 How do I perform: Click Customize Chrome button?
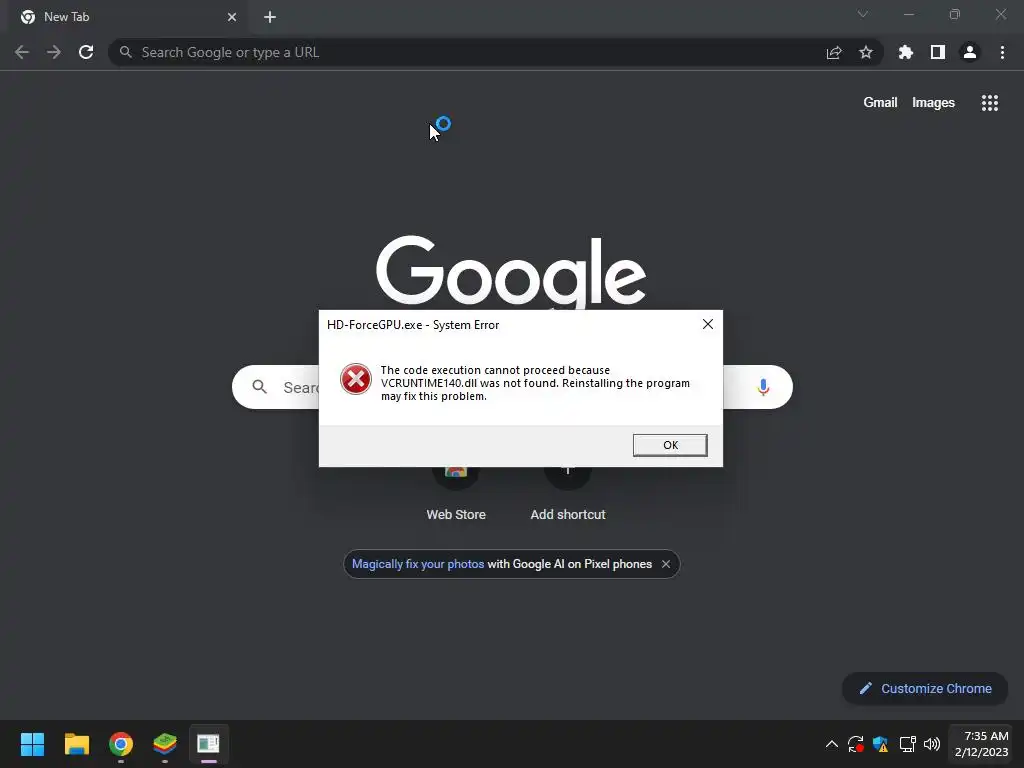pos(925,688)
